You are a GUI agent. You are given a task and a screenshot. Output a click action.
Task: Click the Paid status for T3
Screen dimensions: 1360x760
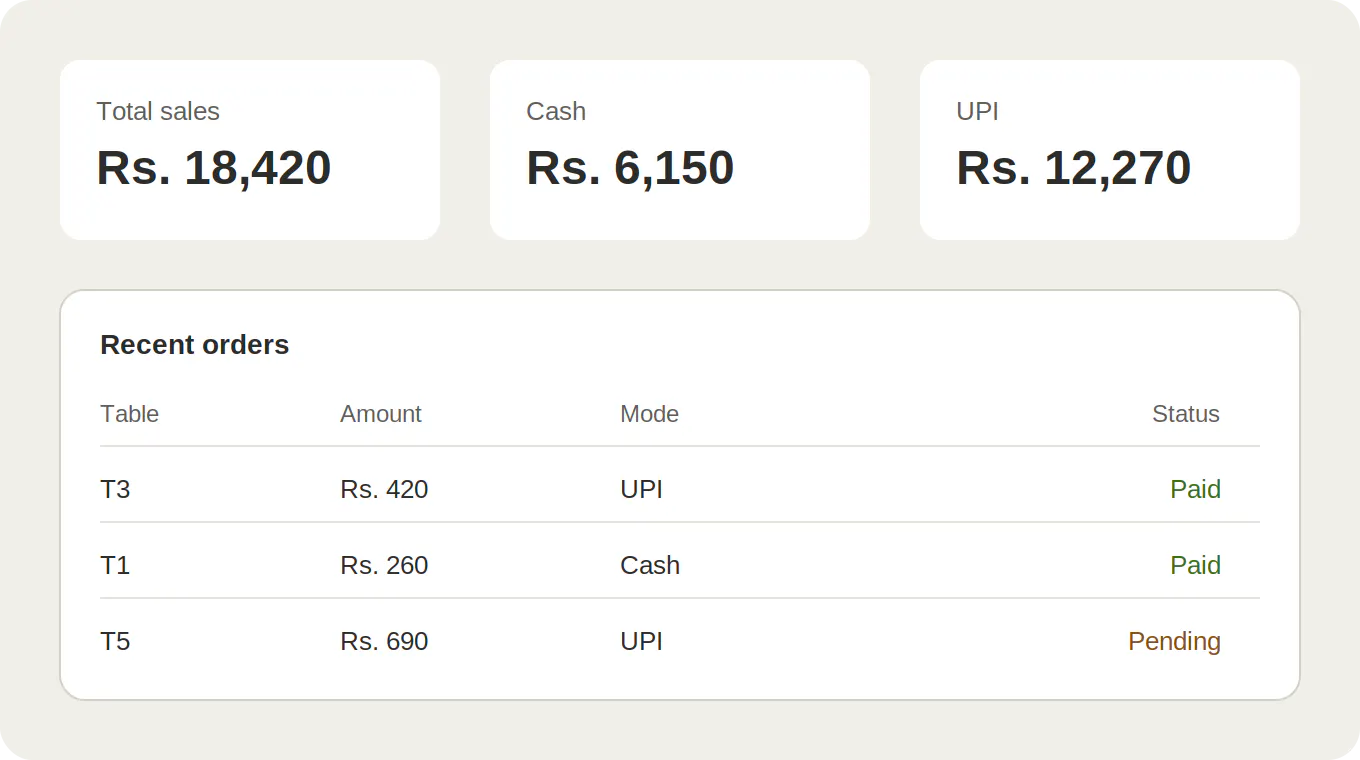(1196, 489)
